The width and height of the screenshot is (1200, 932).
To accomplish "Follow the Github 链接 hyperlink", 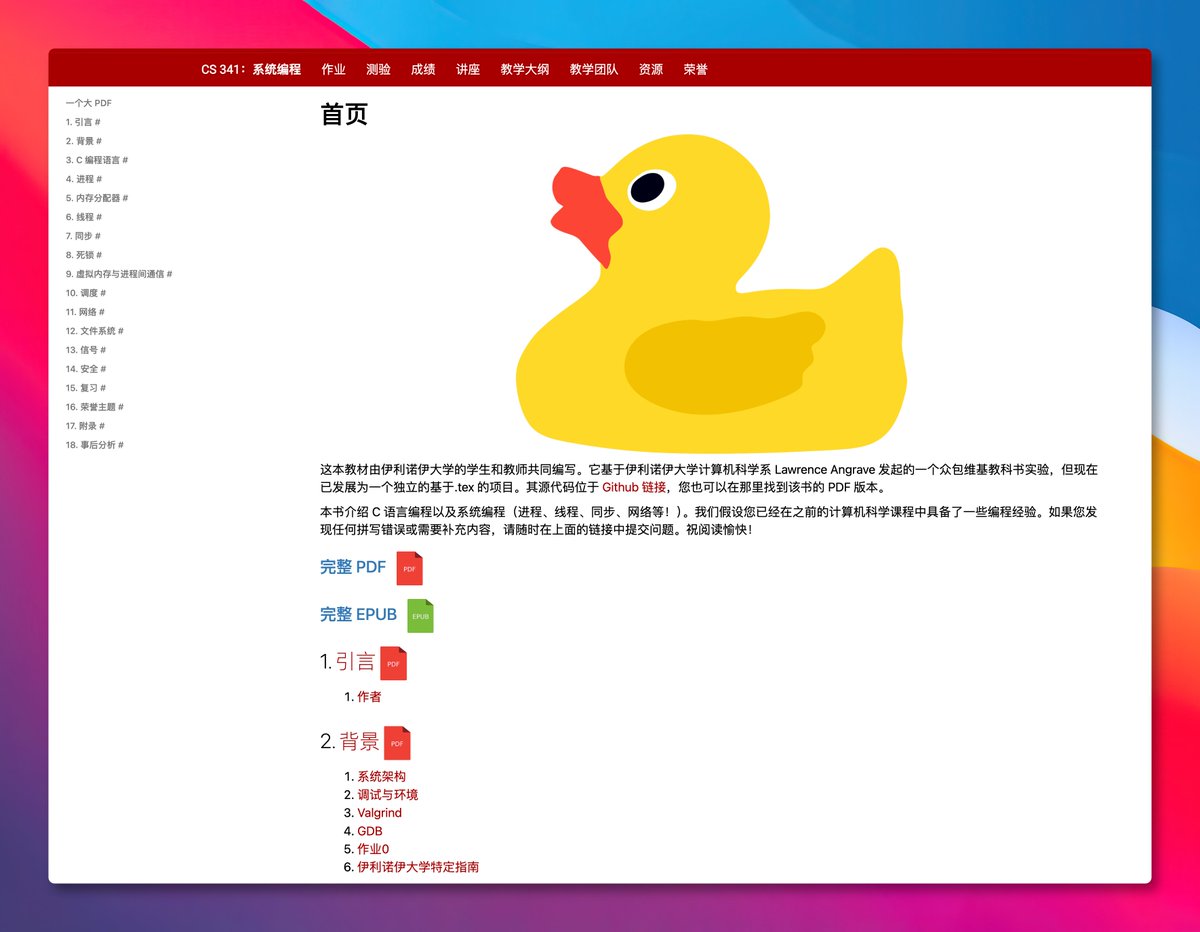I will (634, 488).
